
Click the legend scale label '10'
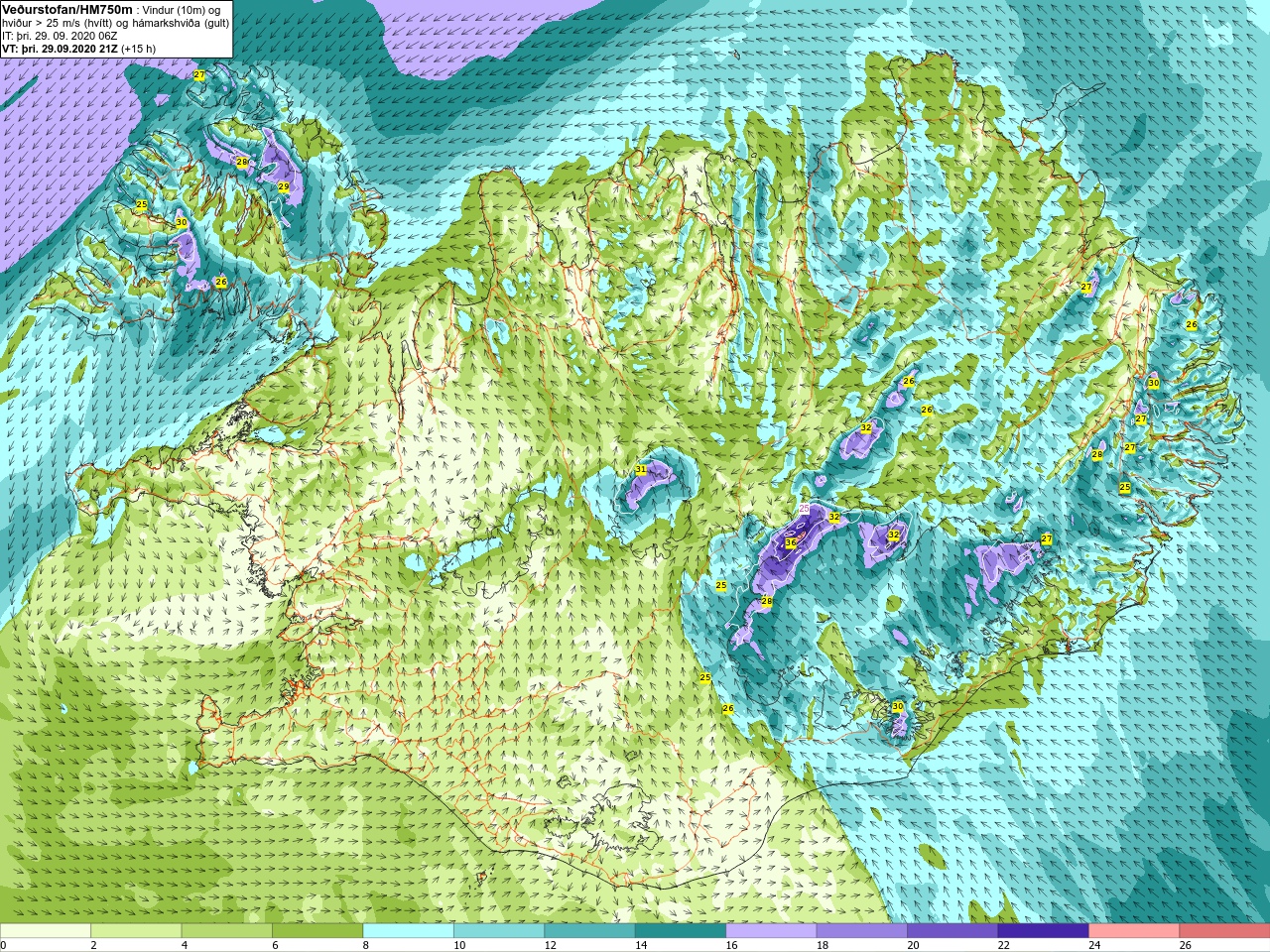click(x=458, y=945)
